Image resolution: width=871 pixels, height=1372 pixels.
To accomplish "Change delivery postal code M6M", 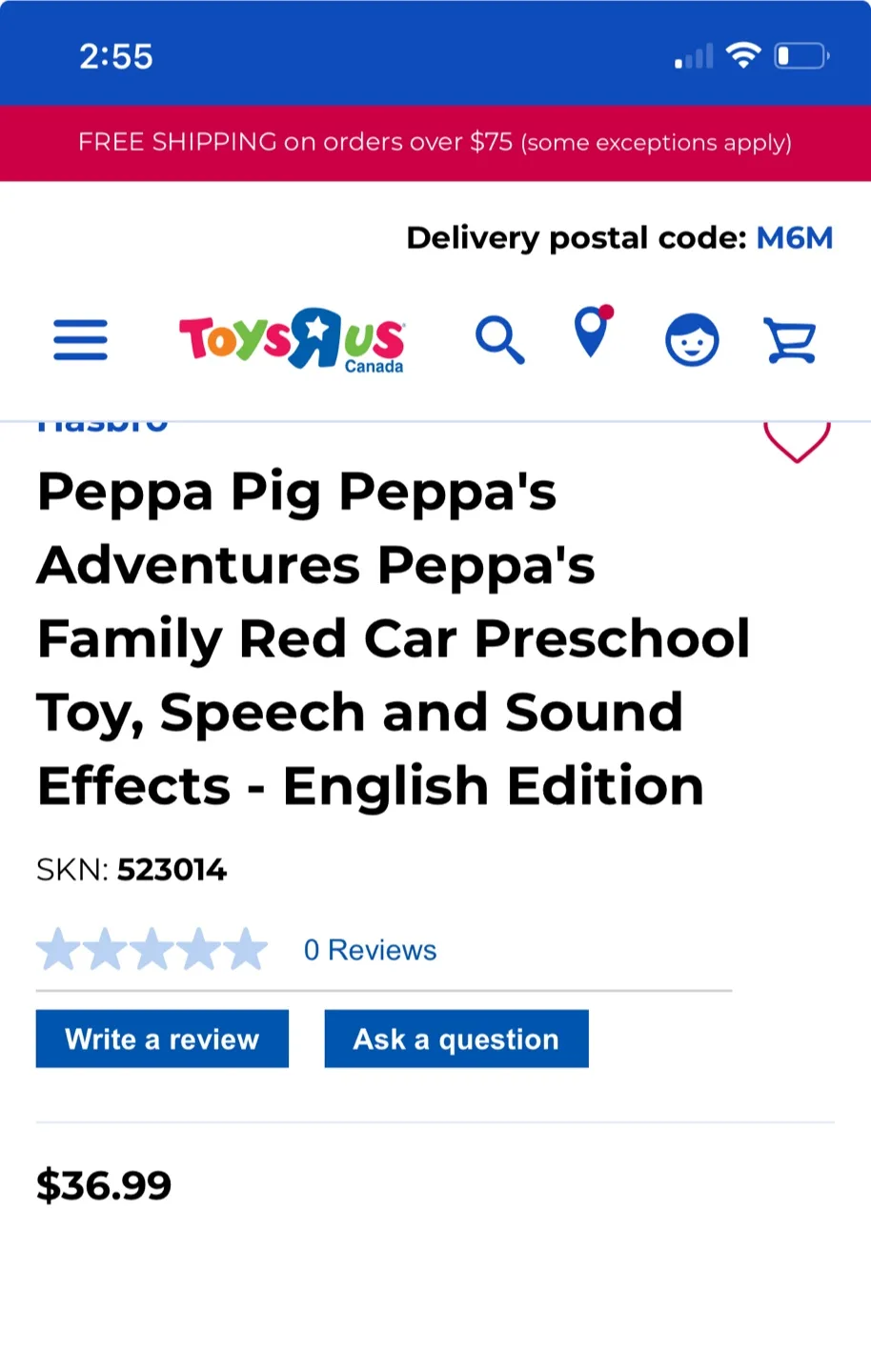I will coord(794,238).
